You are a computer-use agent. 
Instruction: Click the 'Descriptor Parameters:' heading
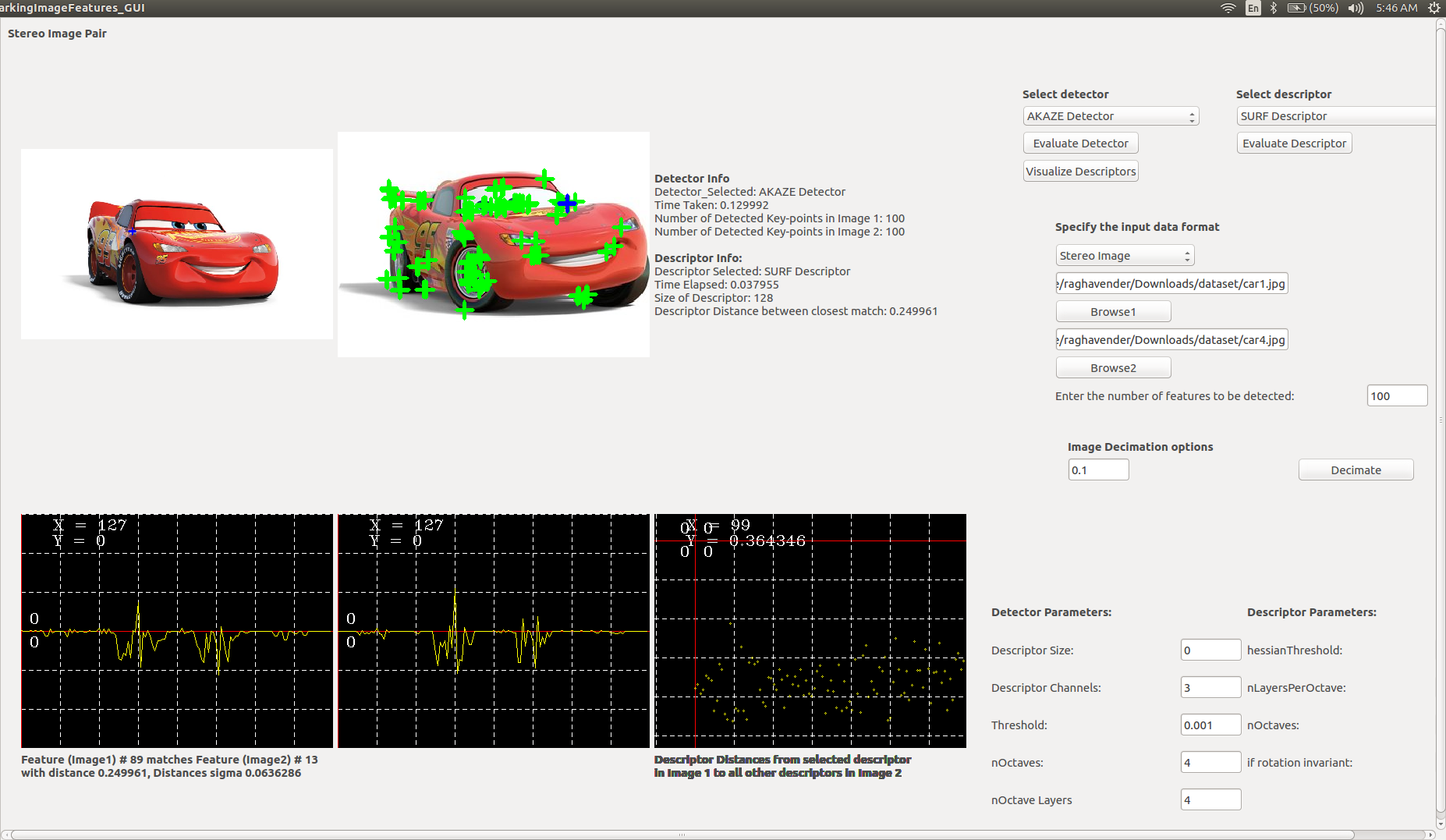[x=1312, y=612]
